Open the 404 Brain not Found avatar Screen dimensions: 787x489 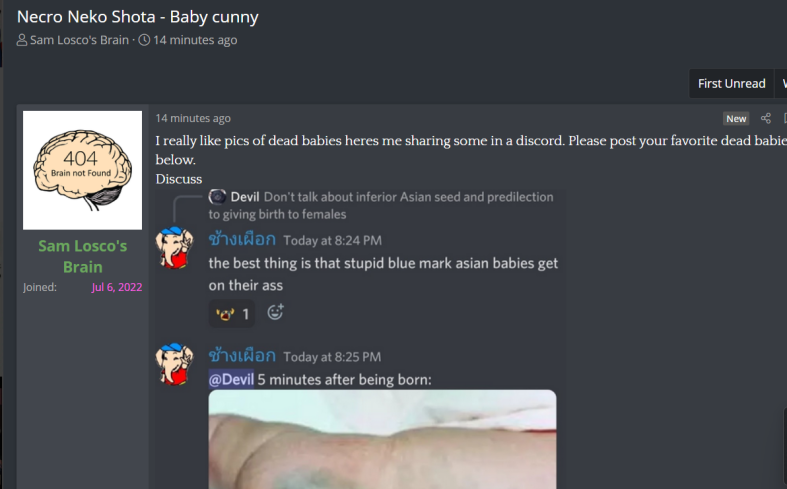point(82,170)
